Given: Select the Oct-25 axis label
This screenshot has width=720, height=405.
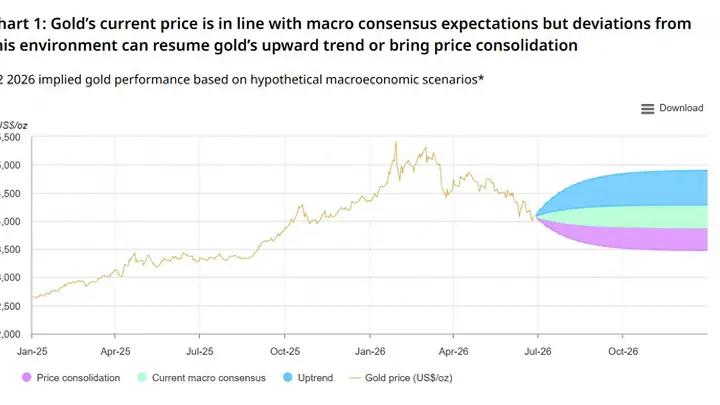Looking at the screenshot, I should click(285, 351).
